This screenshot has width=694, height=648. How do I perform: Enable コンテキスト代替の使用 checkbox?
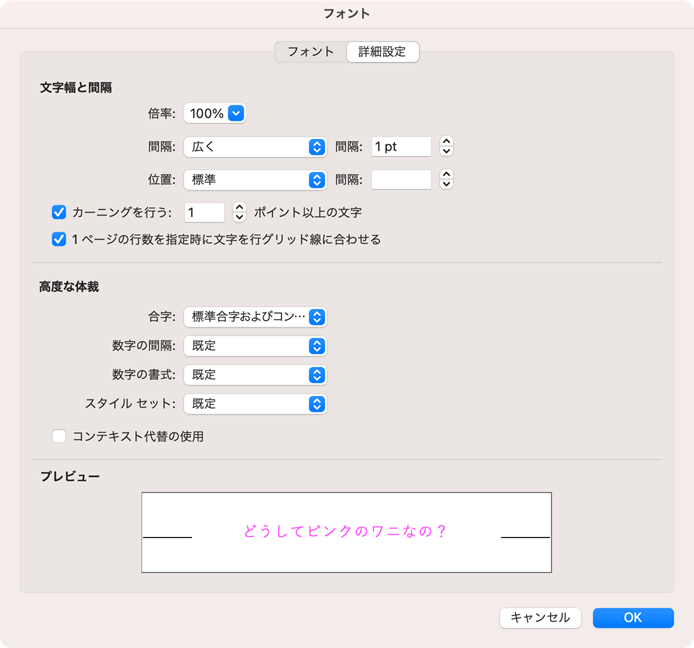[59, 436]
